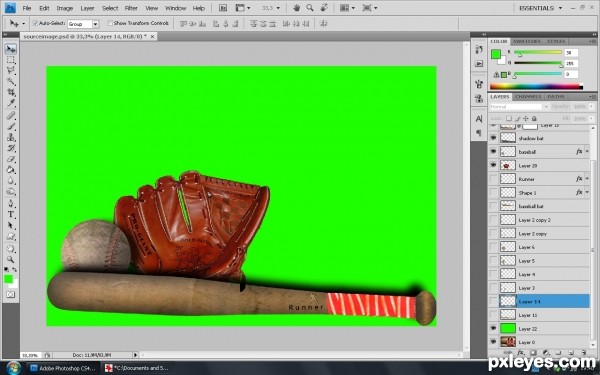
Task: Open the ESSENTIALS workspace dropdown
Action: 560,8
